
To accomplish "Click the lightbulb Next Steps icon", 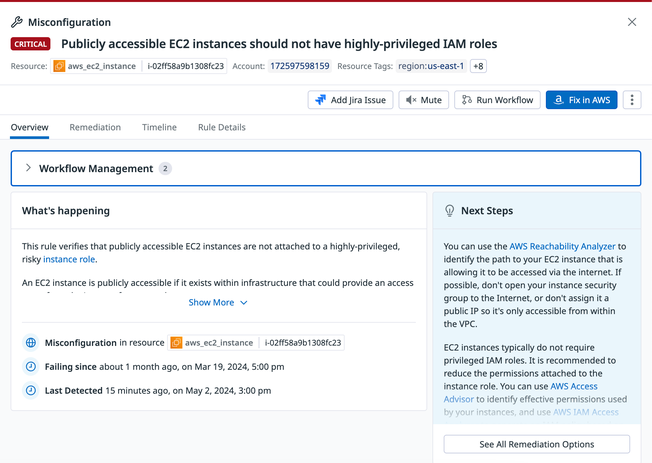I will (x=450, y=211).
